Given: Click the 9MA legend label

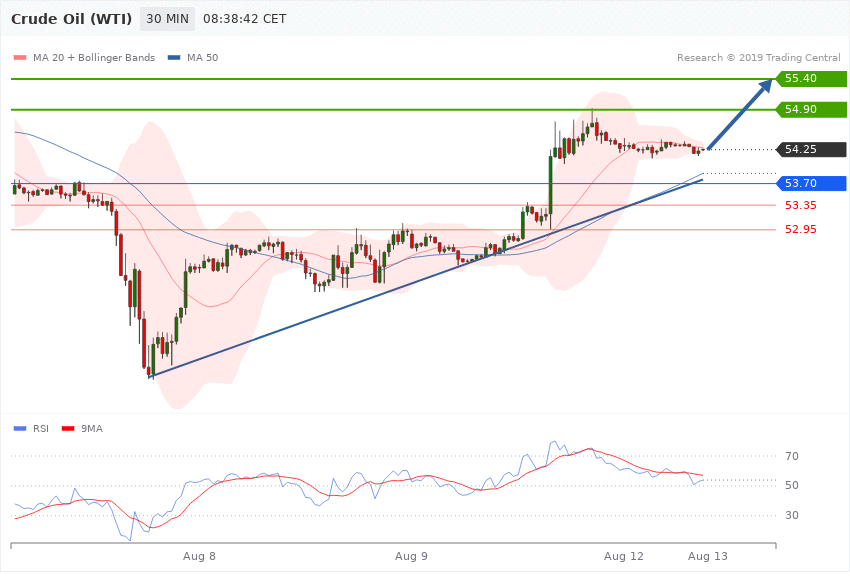Looking at the screenshot, I should coord(92,429).
